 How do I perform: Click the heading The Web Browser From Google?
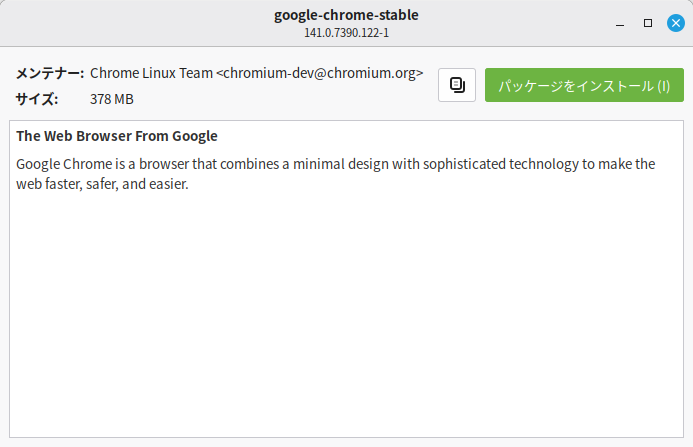[116, 136]
